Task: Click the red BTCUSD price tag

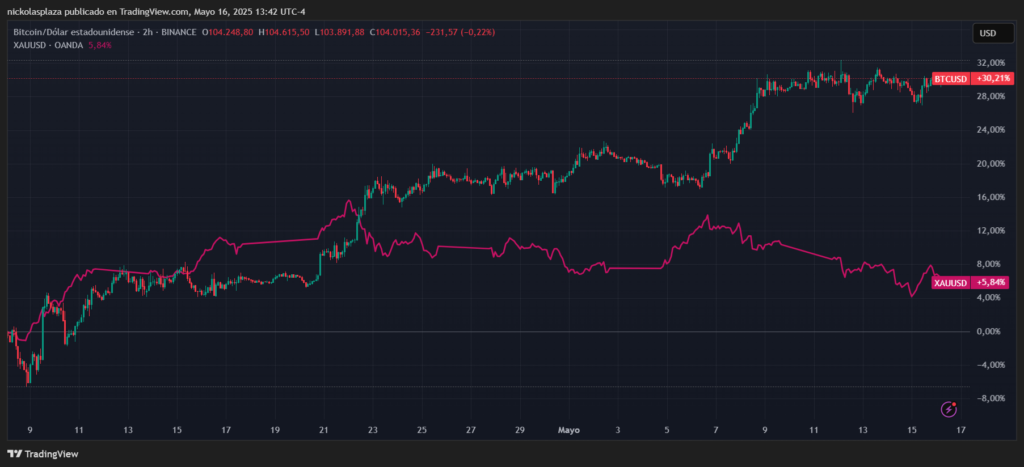Action: click(950, 78)
